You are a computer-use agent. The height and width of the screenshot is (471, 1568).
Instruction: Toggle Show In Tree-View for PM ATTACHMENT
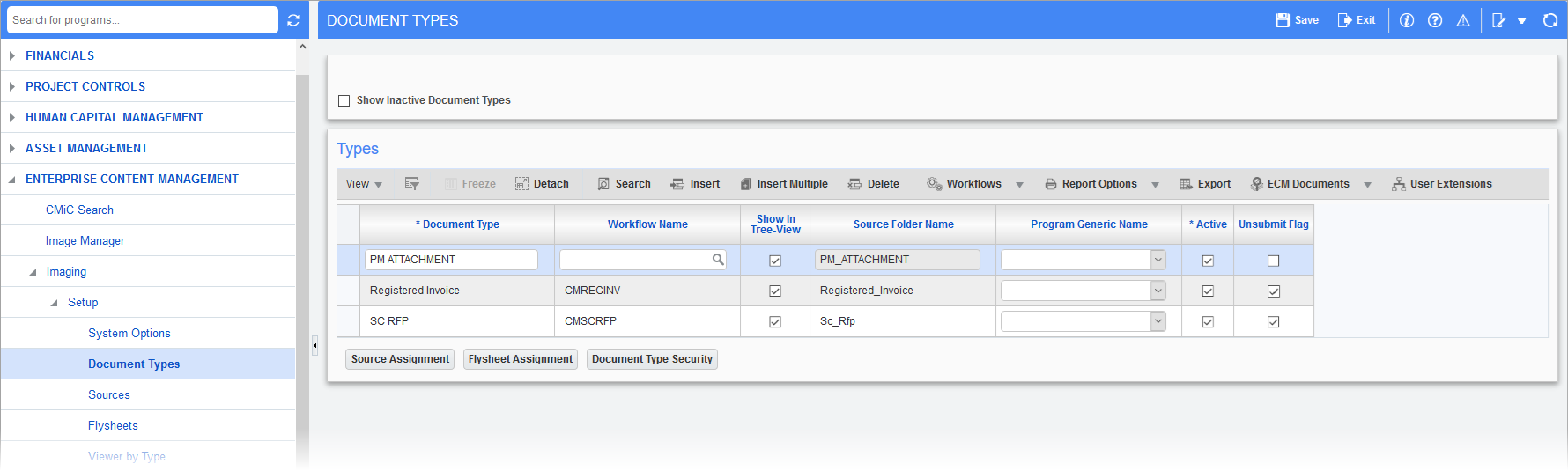[x=775, y=261]
